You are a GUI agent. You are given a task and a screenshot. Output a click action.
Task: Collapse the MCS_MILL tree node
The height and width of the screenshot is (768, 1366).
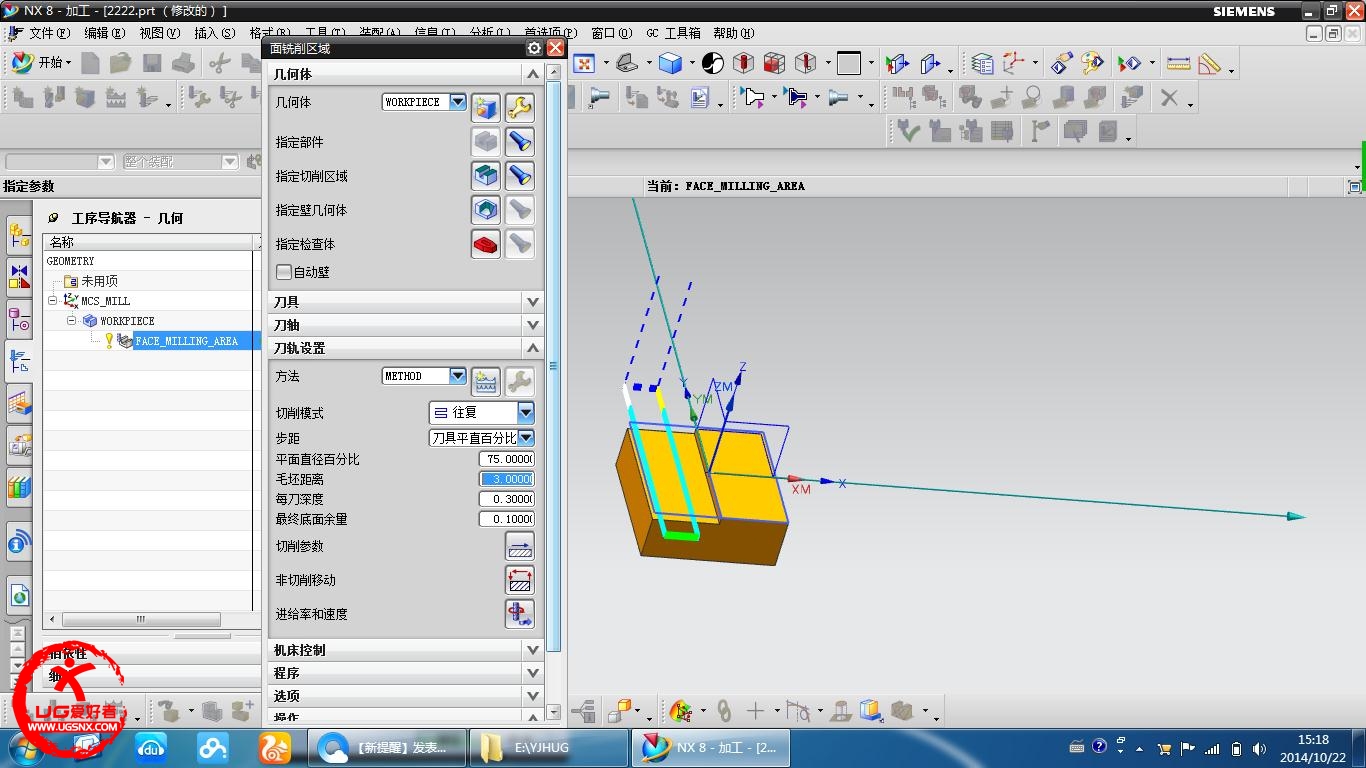(x=52, y=300)
